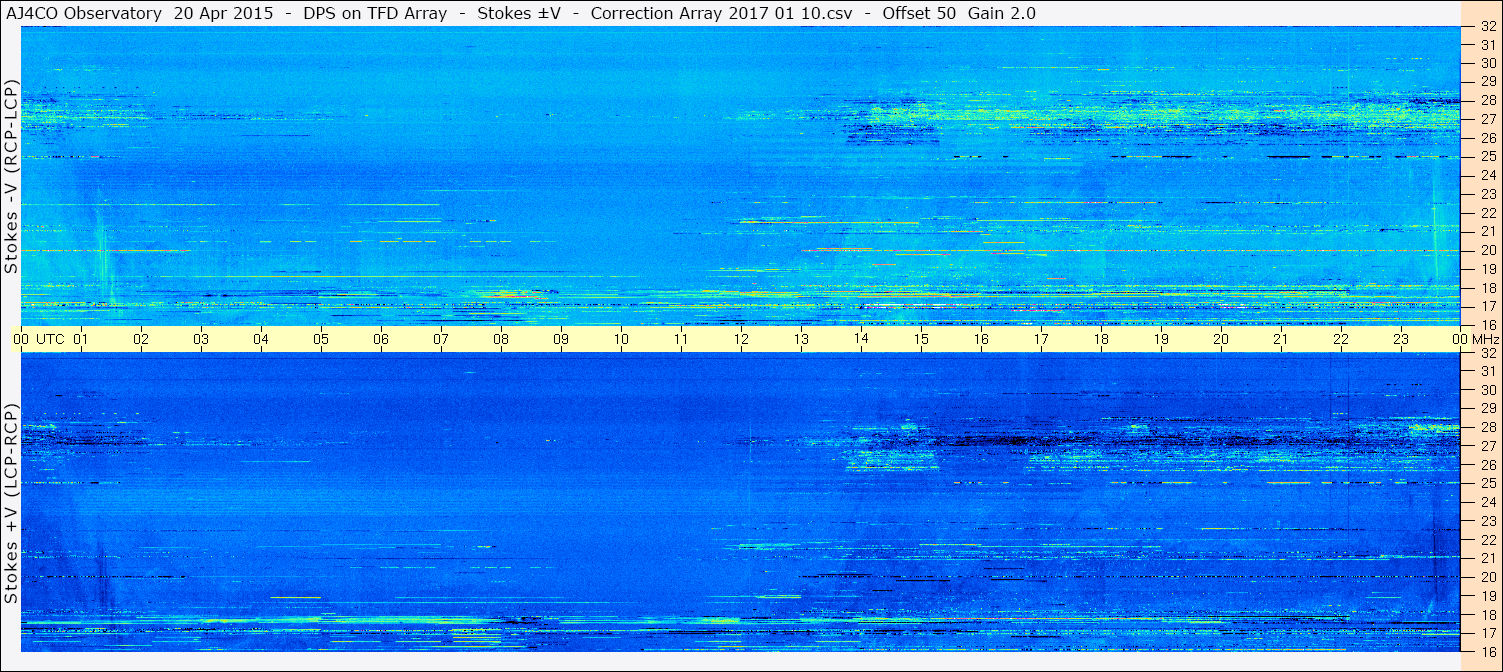Select the 11 hour marker on time axis
The width and height of the screenshot is (1503, 672).
pyautogui.click(x=681, y=339)
